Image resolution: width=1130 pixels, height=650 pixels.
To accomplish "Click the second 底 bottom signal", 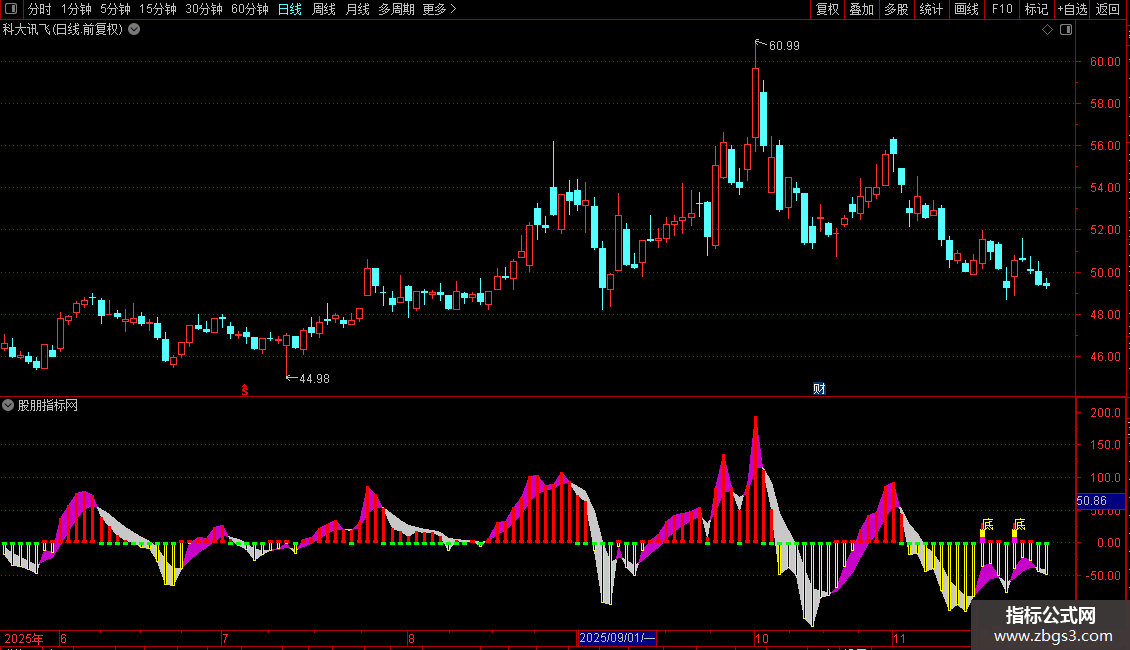I will tap(1020, 525).
